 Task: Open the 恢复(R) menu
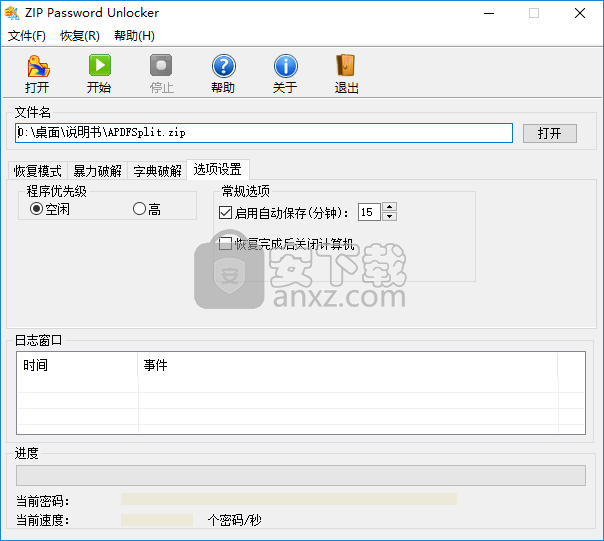(80, 36)
